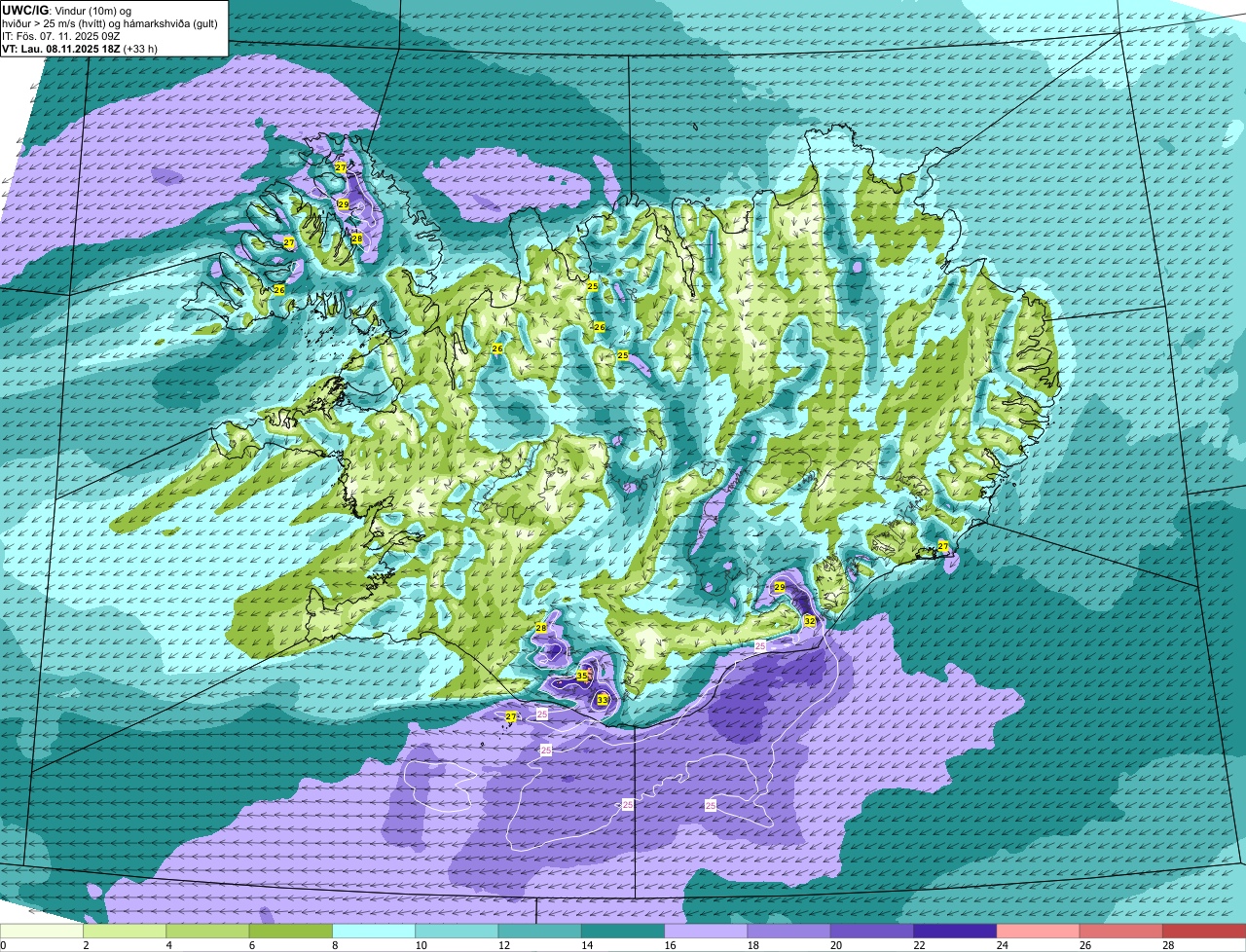Image resolution: width=1246 pixels, height=952 pixels.
Task: Click the yellow "32" maximum gust marker
Action: tap(810, 620)
